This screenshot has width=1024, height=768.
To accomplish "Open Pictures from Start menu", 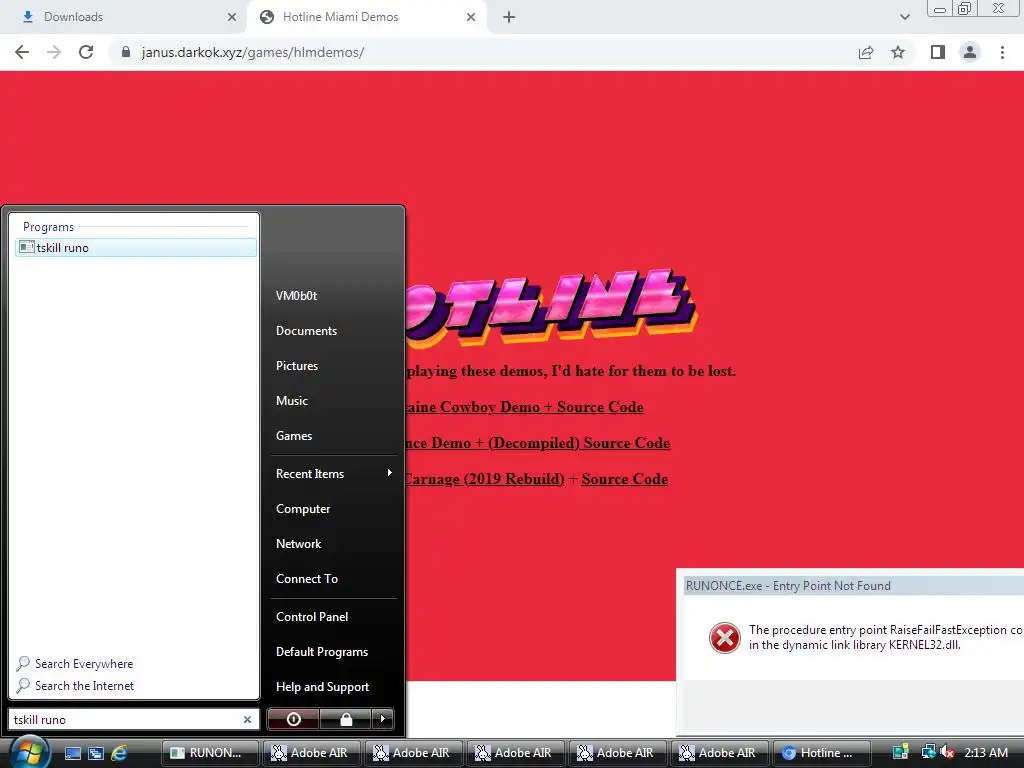I will (x=296, y=366).
